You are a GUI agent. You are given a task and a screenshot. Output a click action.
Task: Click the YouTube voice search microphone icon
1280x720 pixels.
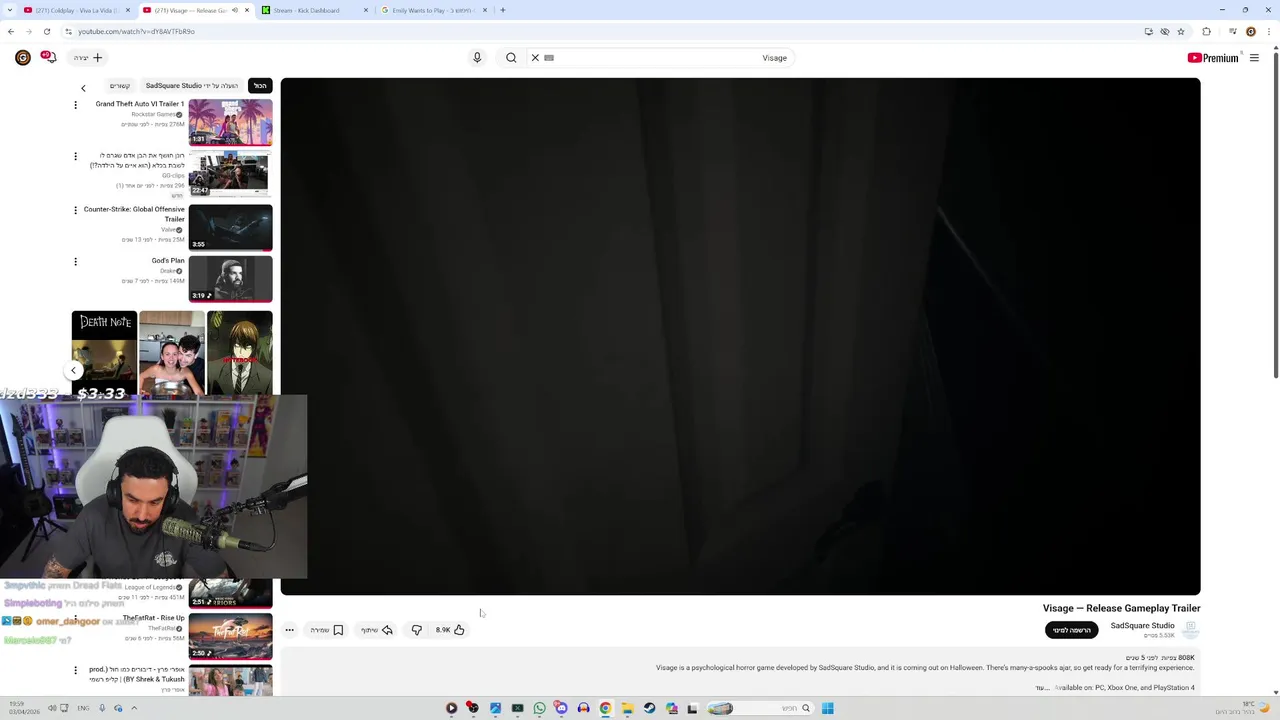(477, 58)
